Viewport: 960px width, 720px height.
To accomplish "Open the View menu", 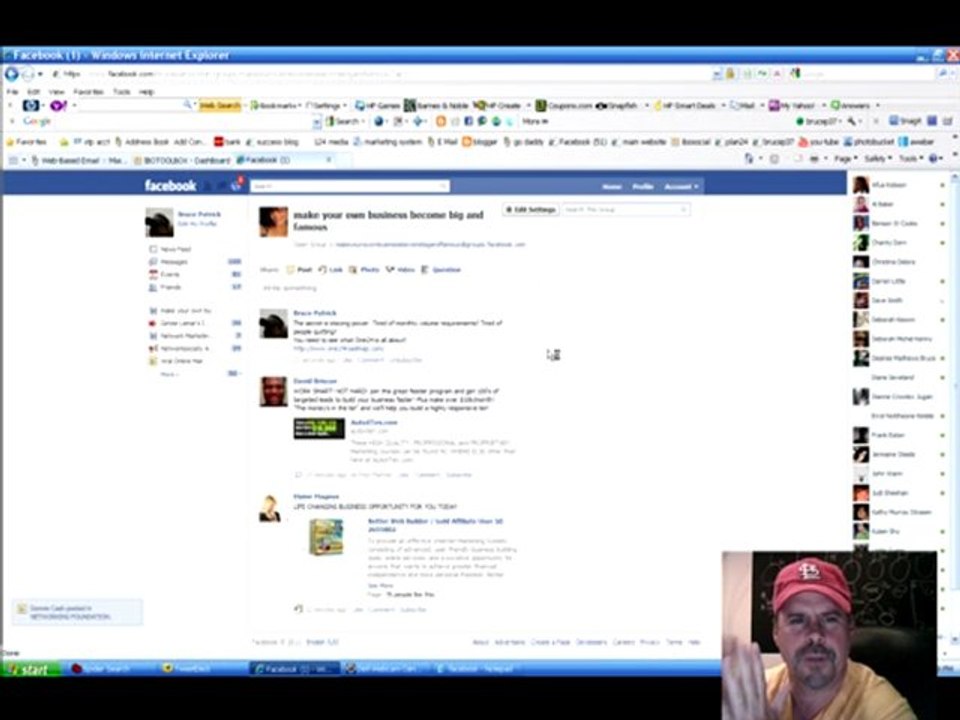I will [x=56, y=92].
